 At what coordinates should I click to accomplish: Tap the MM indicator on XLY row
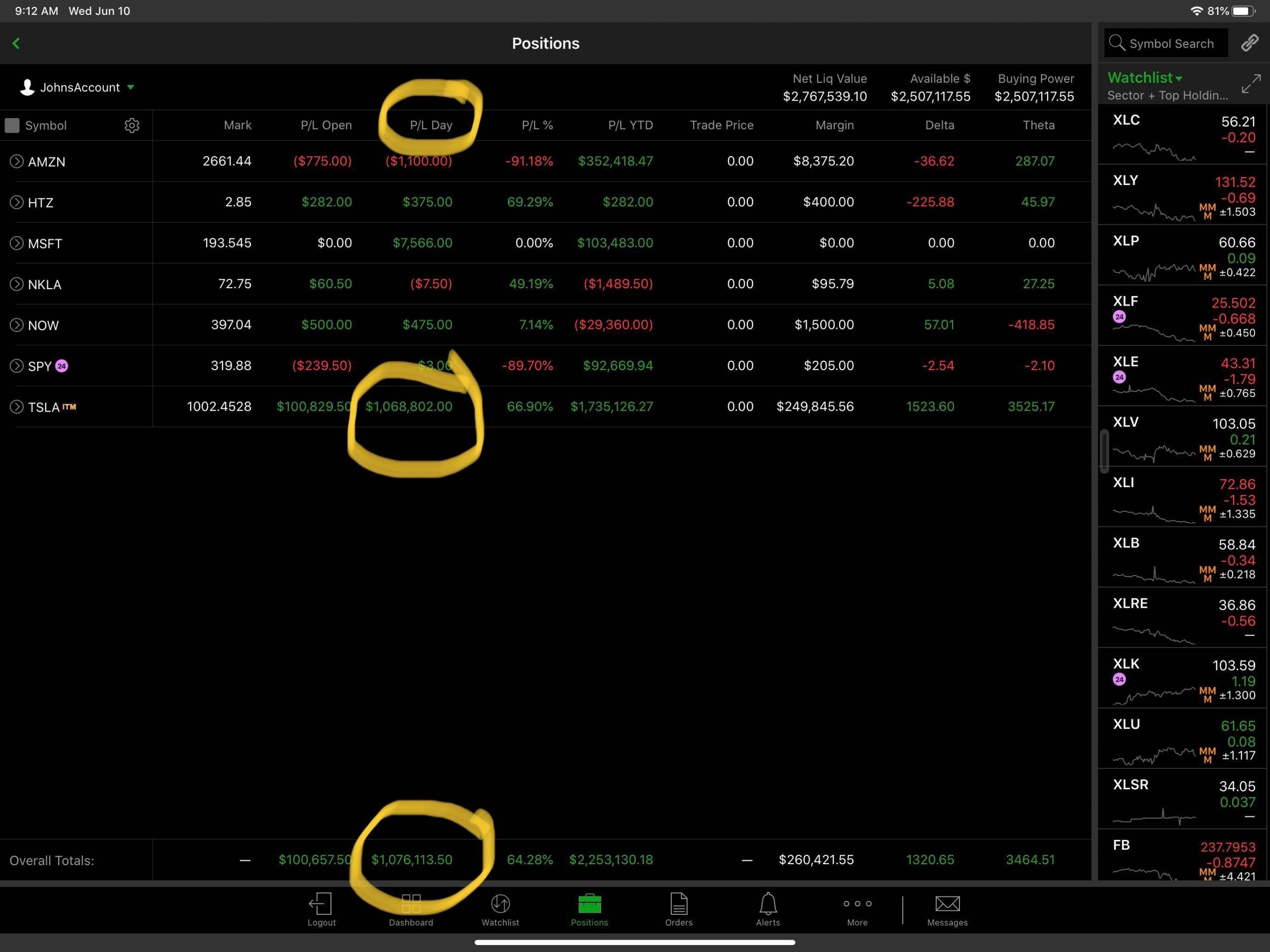(1207, 211)
